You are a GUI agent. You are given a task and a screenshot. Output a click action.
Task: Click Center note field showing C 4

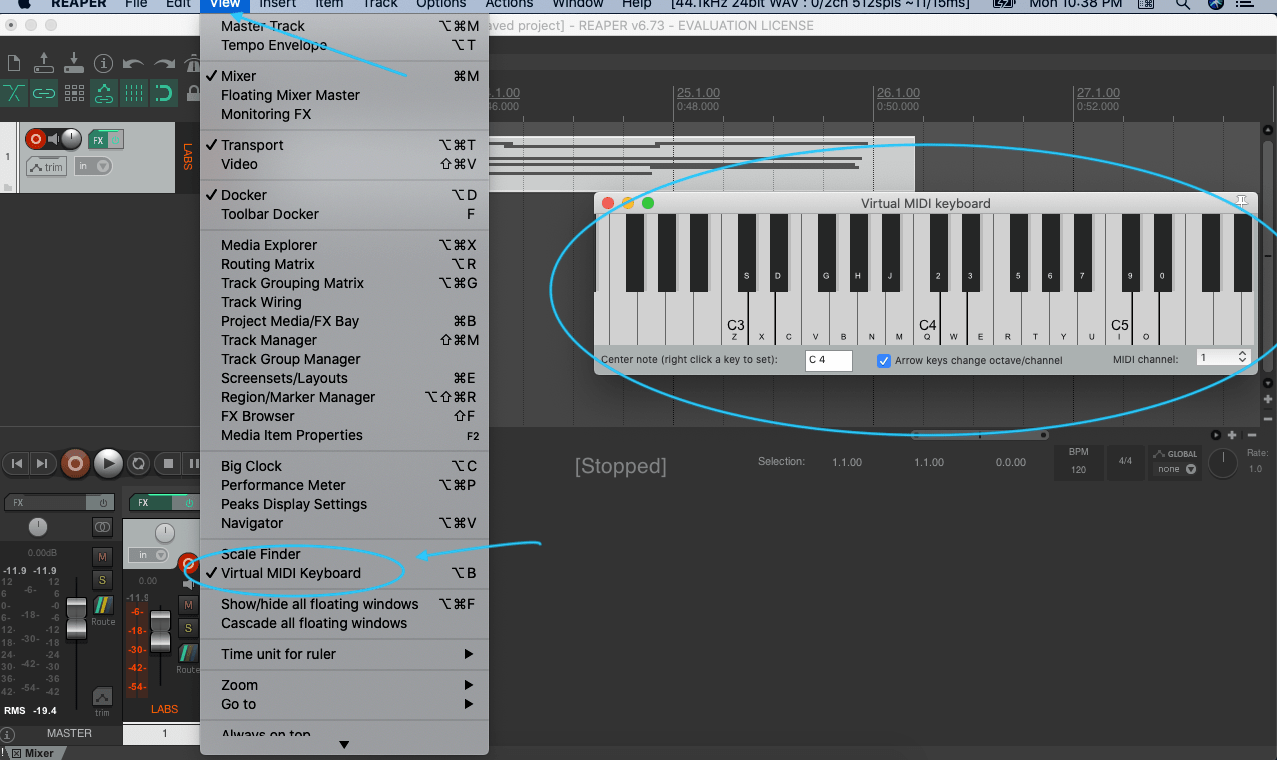tap(828, 360)
